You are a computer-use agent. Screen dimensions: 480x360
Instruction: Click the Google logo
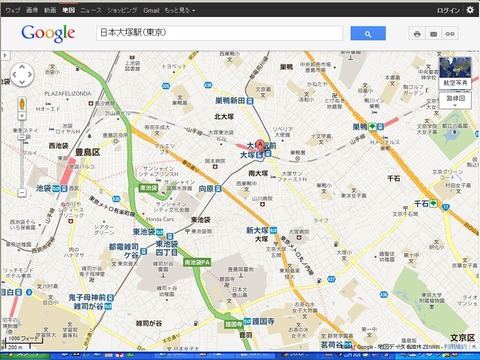[48, 33]
